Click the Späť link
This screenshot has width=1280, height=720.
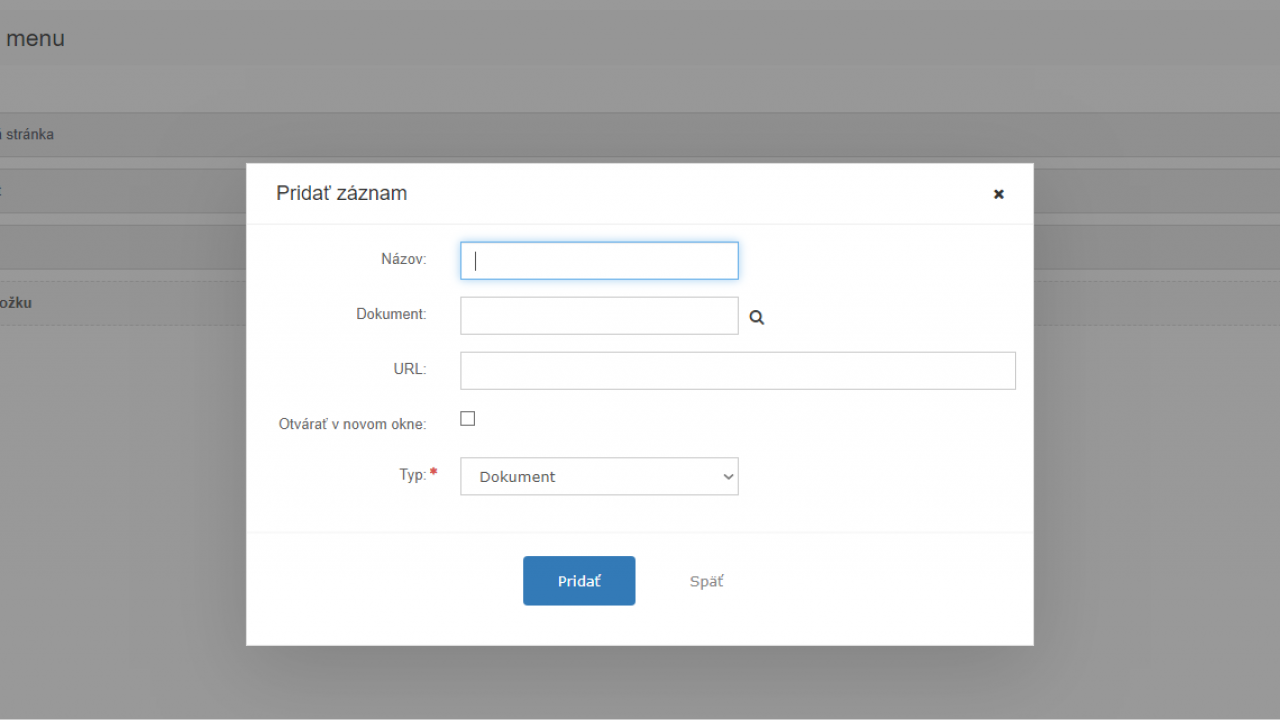[706, 581]
